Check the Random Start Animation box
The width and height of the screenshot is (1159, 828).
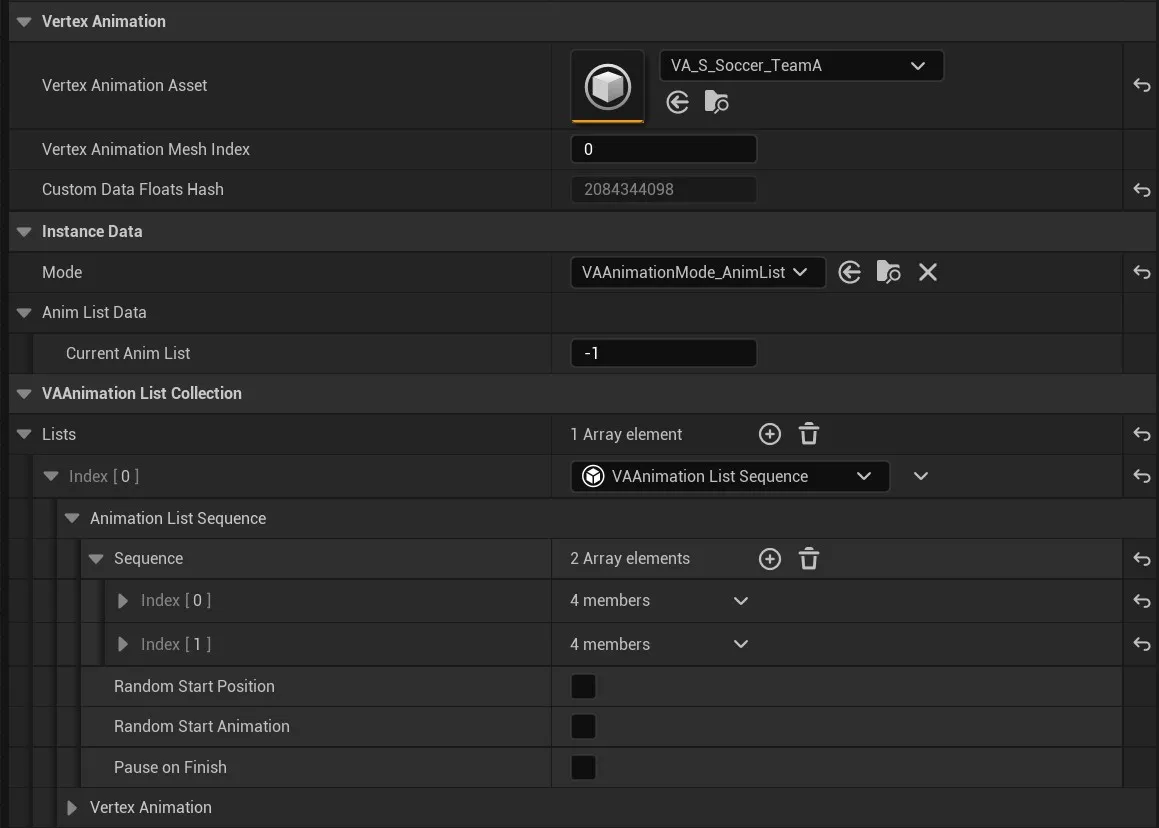pyautogui.click(x=583, y=726)
